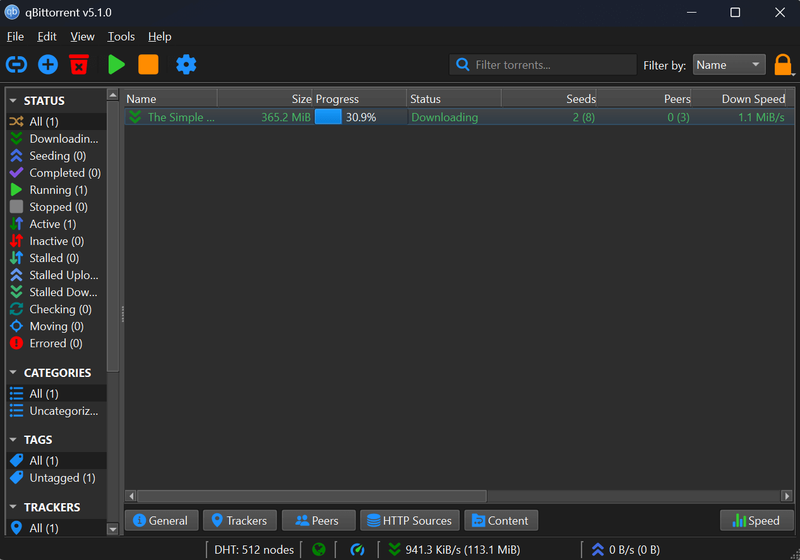Image resolution: width=800 pixels, height=560 pixels.
Task: Select the "The Simple ..." torrent row
Action: tap(459, 117)
